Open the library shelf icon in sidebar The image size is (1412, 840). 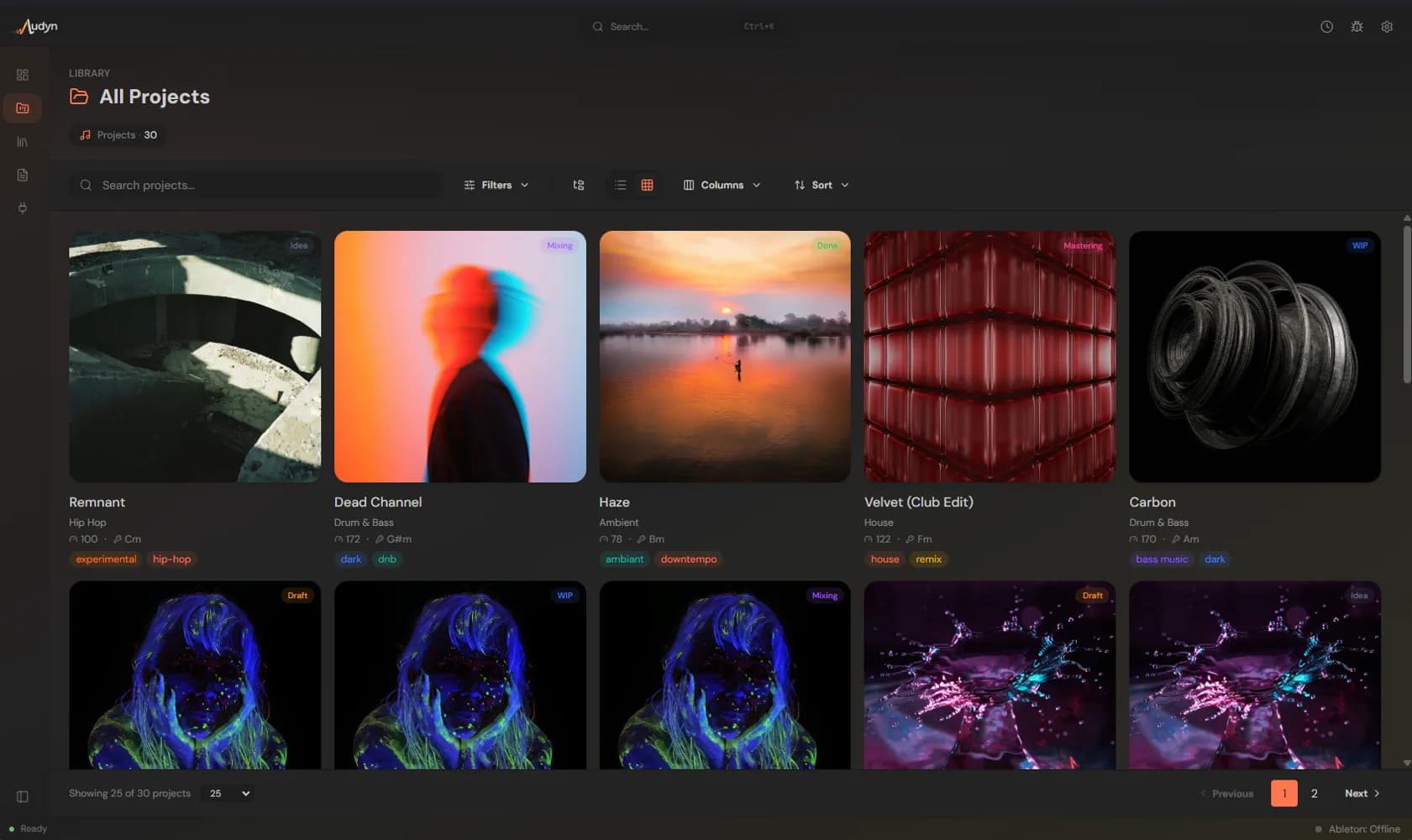(23, 142)
